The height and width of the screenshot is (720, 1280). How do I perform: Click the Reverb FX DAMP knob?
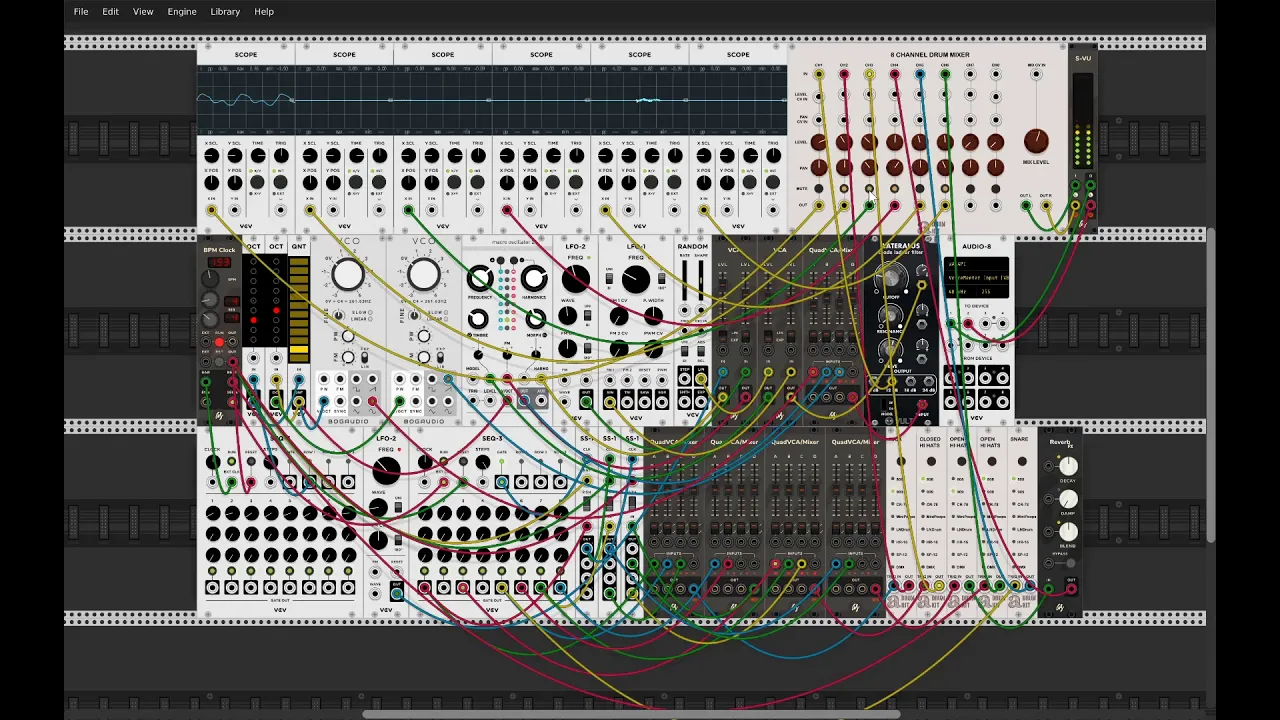click(x=1069, y=499)
